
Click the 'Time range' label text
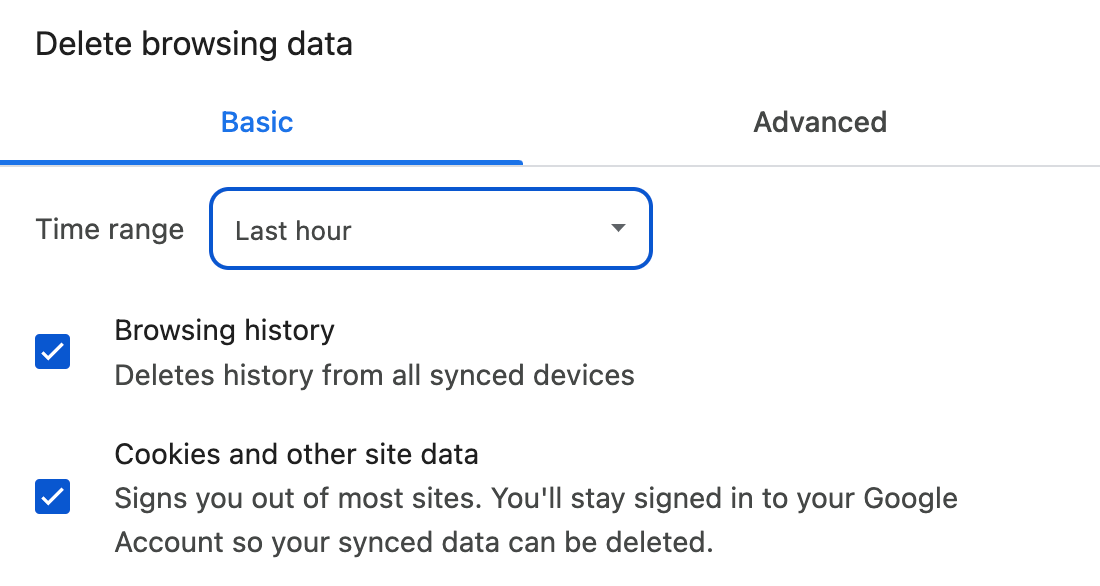tap(110, 229)
